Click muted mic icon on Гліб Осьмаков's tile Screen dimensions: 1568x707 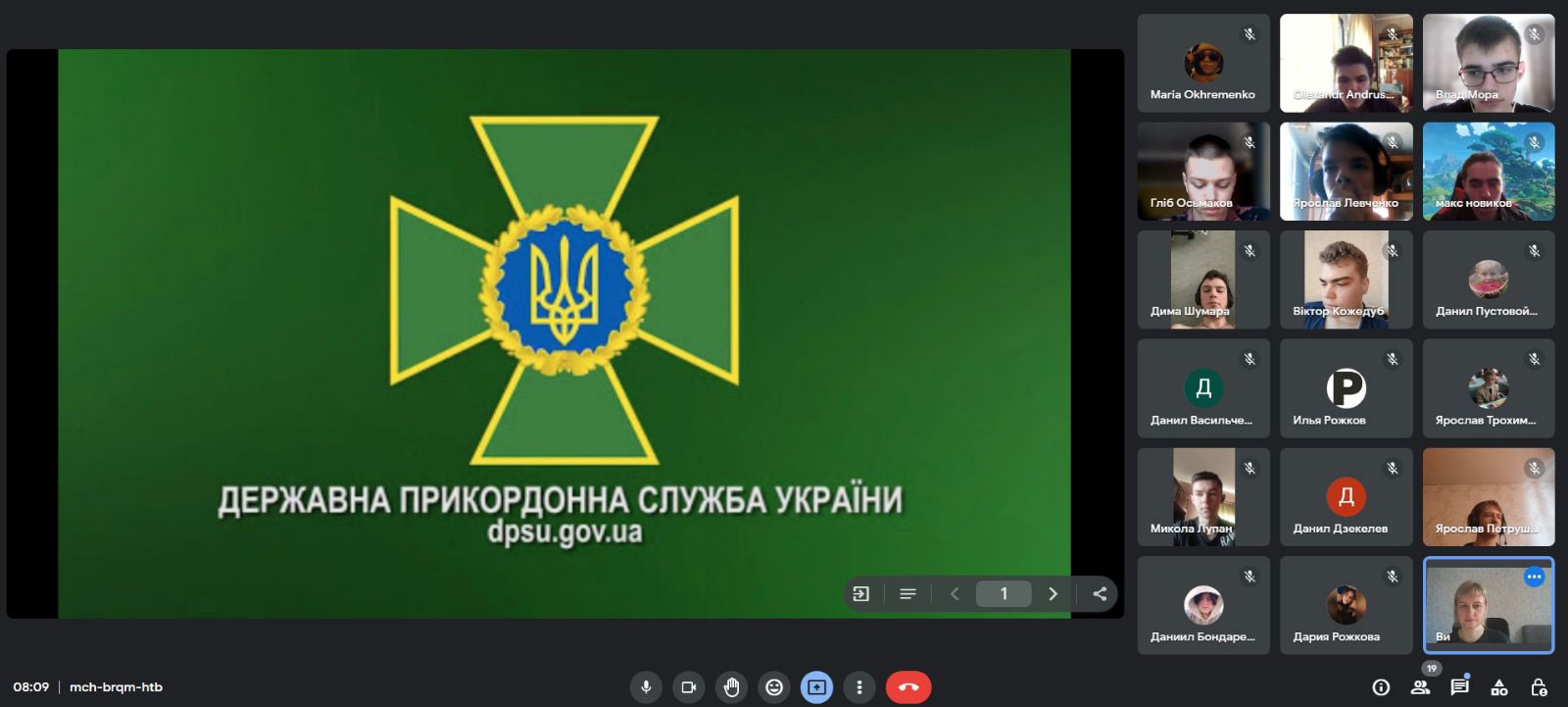[1249, 142]
